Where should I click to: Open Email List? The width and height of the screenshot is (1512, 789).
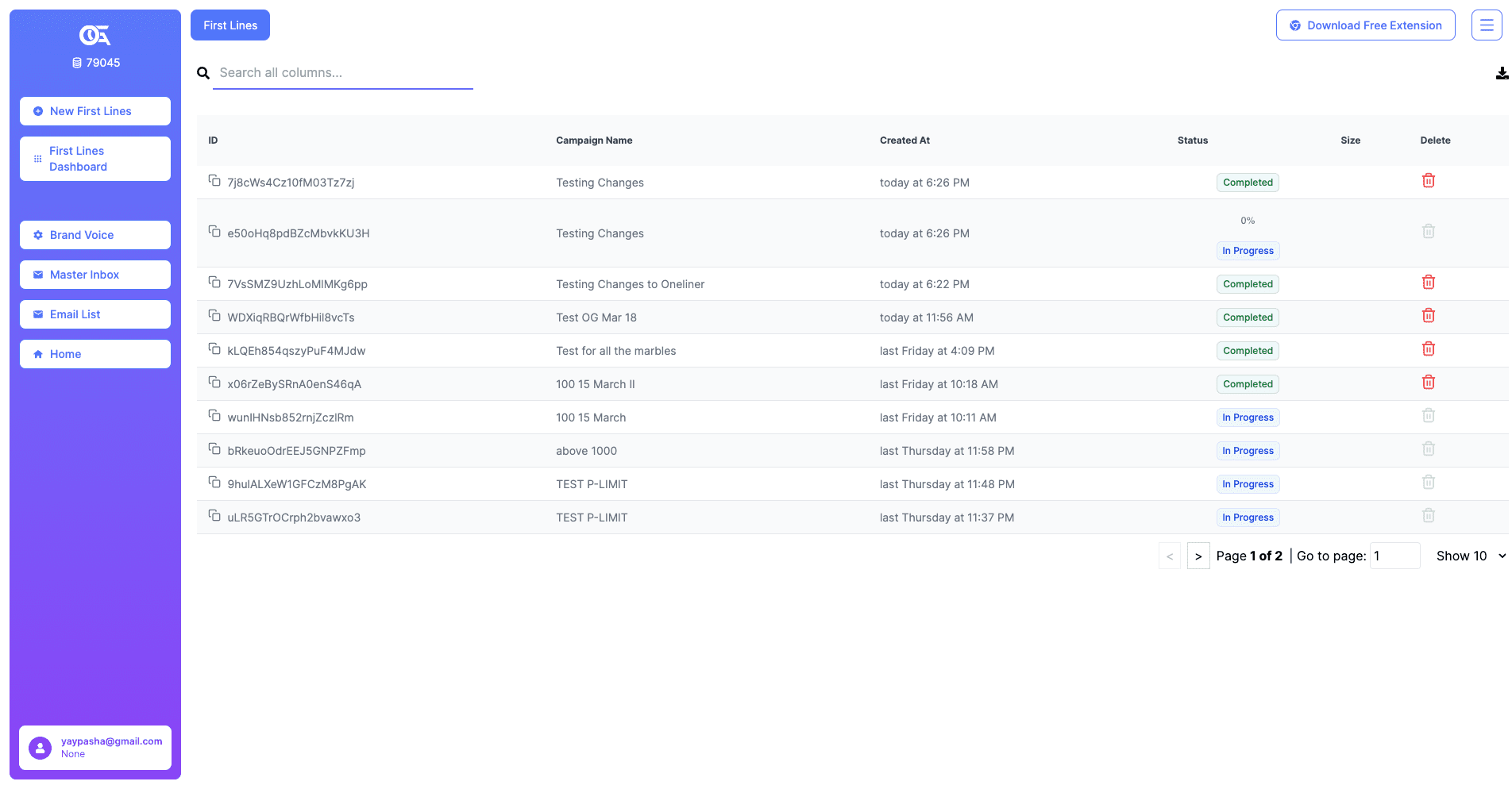coord(95,314)
